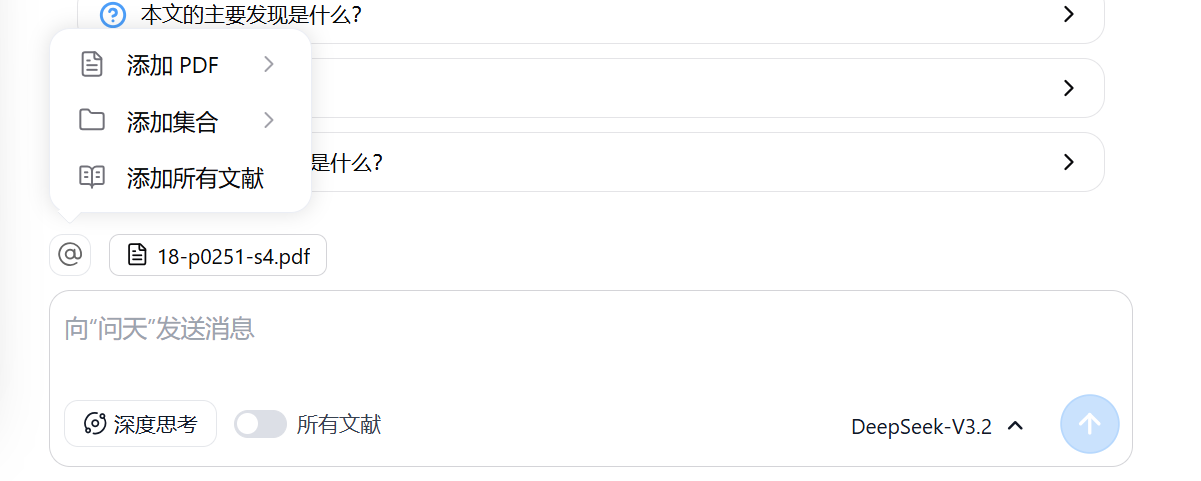
Task: Click the open book icon beside 添加所有文献
Action: click(92, 178)
